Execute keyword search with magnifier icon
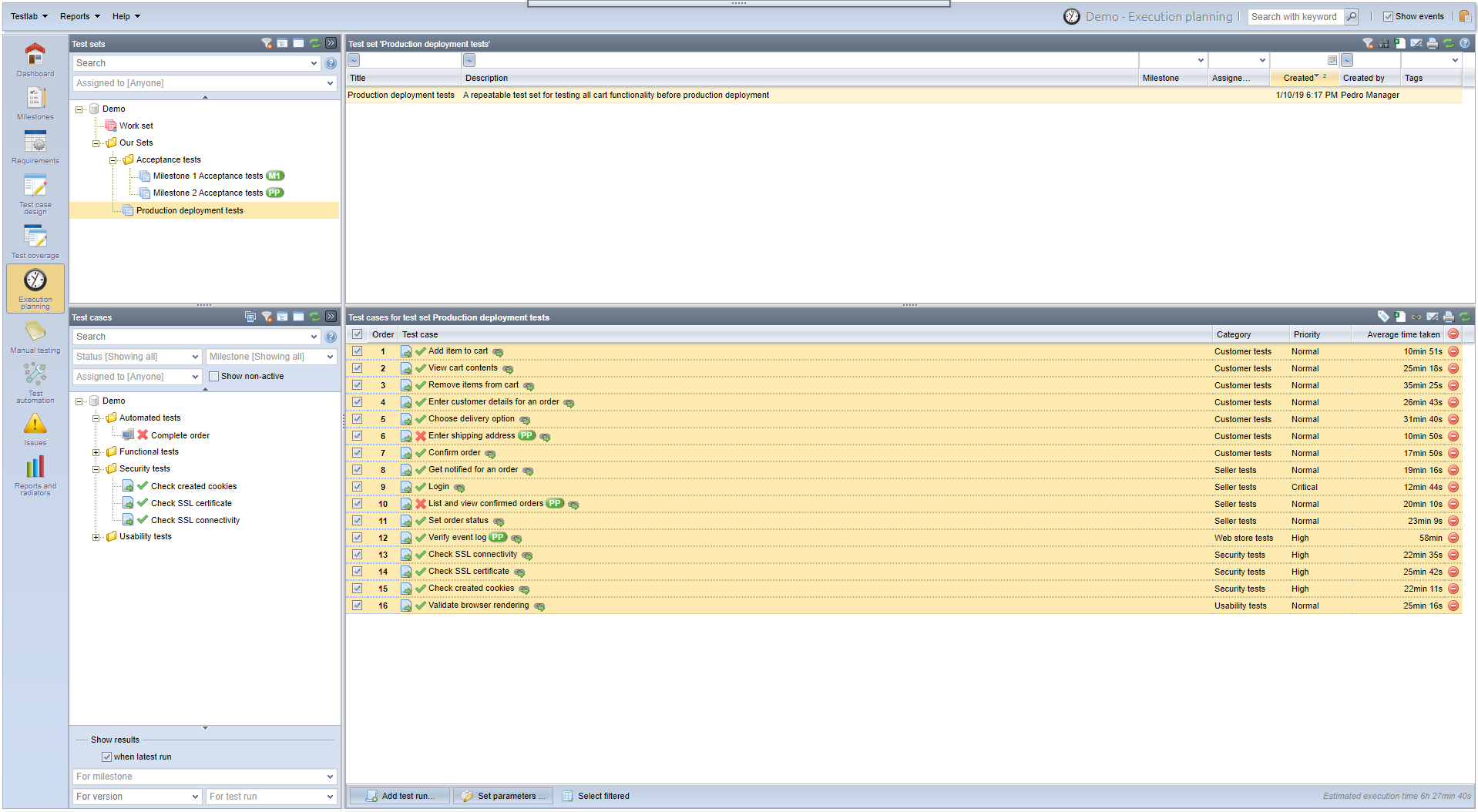 [x=1352, y=16]
